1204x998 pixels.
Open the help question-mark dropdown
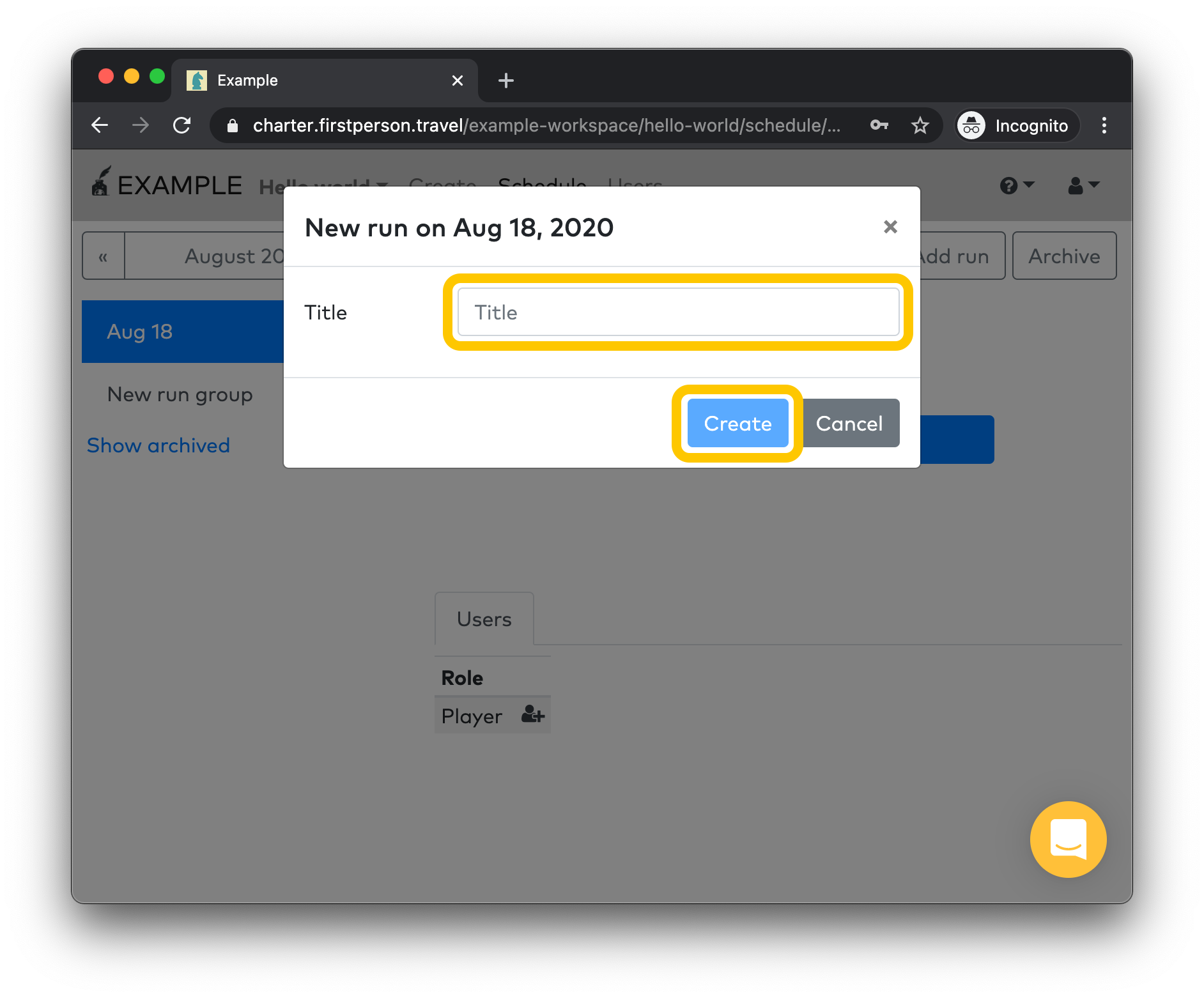tap(1017, 185)
